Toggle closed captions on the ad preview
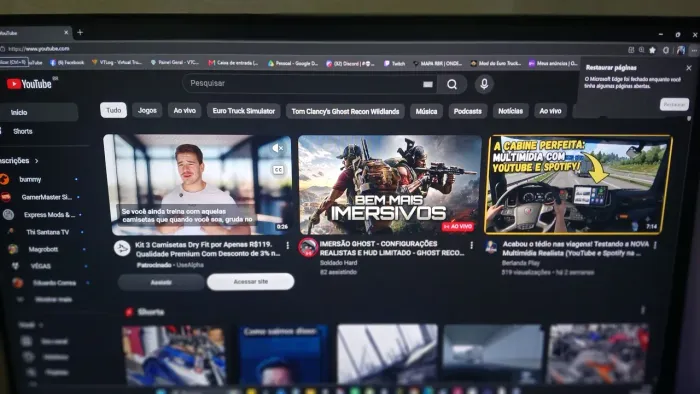The height and width of the screenshot is (394, 700). point(278,170)
